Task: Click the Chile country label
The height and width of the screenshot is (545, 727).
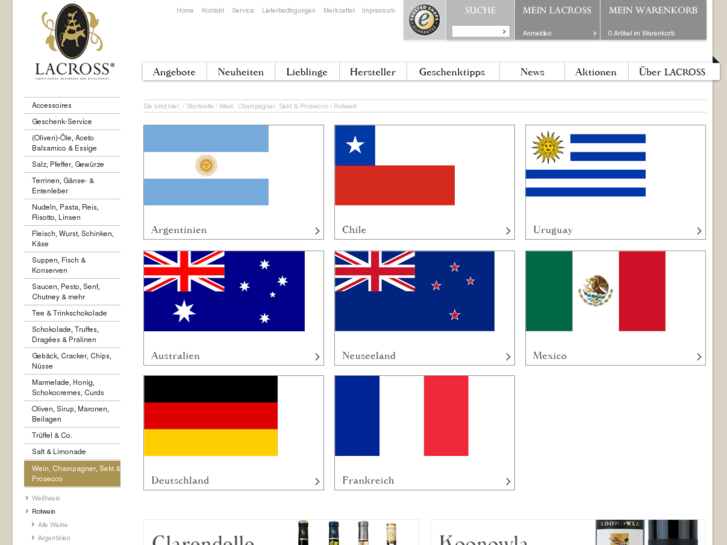Action: (354, 230)
